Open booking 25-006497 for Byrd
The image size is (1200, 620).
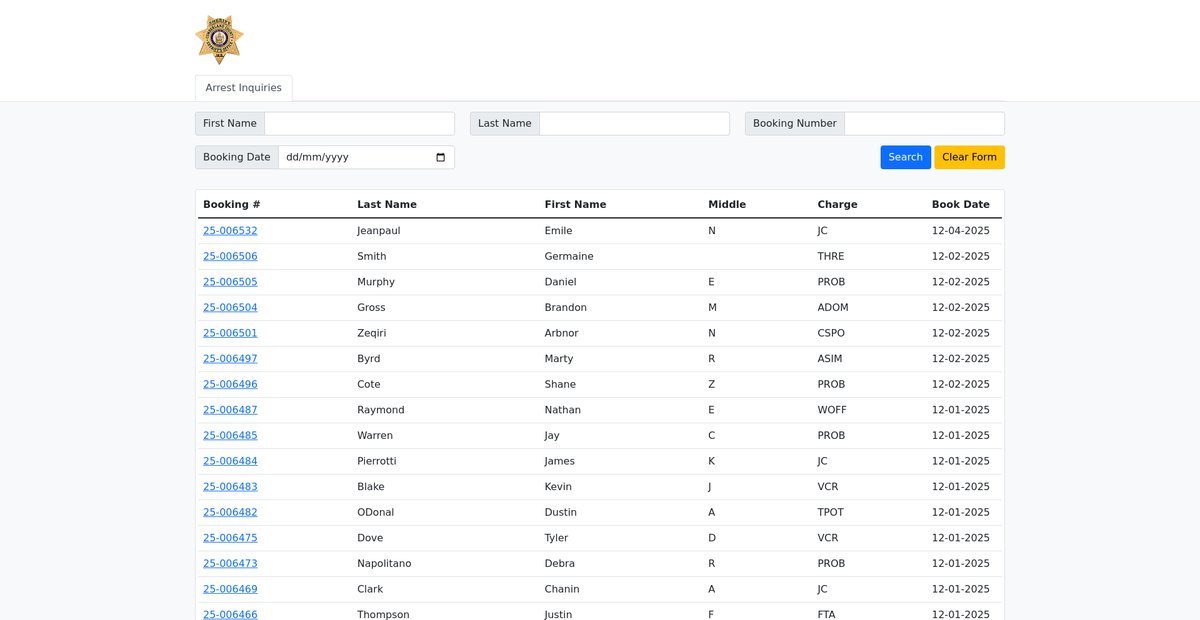[230, 359]
